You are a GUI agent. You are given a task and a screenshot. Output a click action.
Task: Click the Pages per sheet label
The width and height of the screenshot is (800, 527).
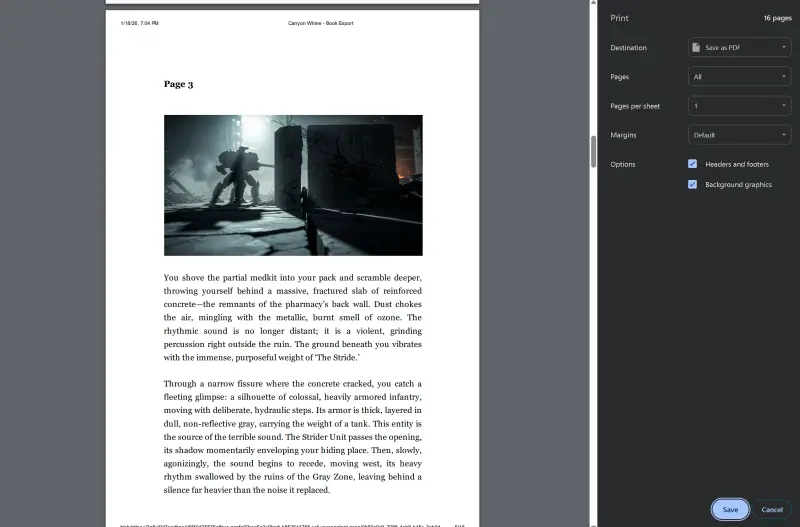pyautogui.click(x=635, y=106)
